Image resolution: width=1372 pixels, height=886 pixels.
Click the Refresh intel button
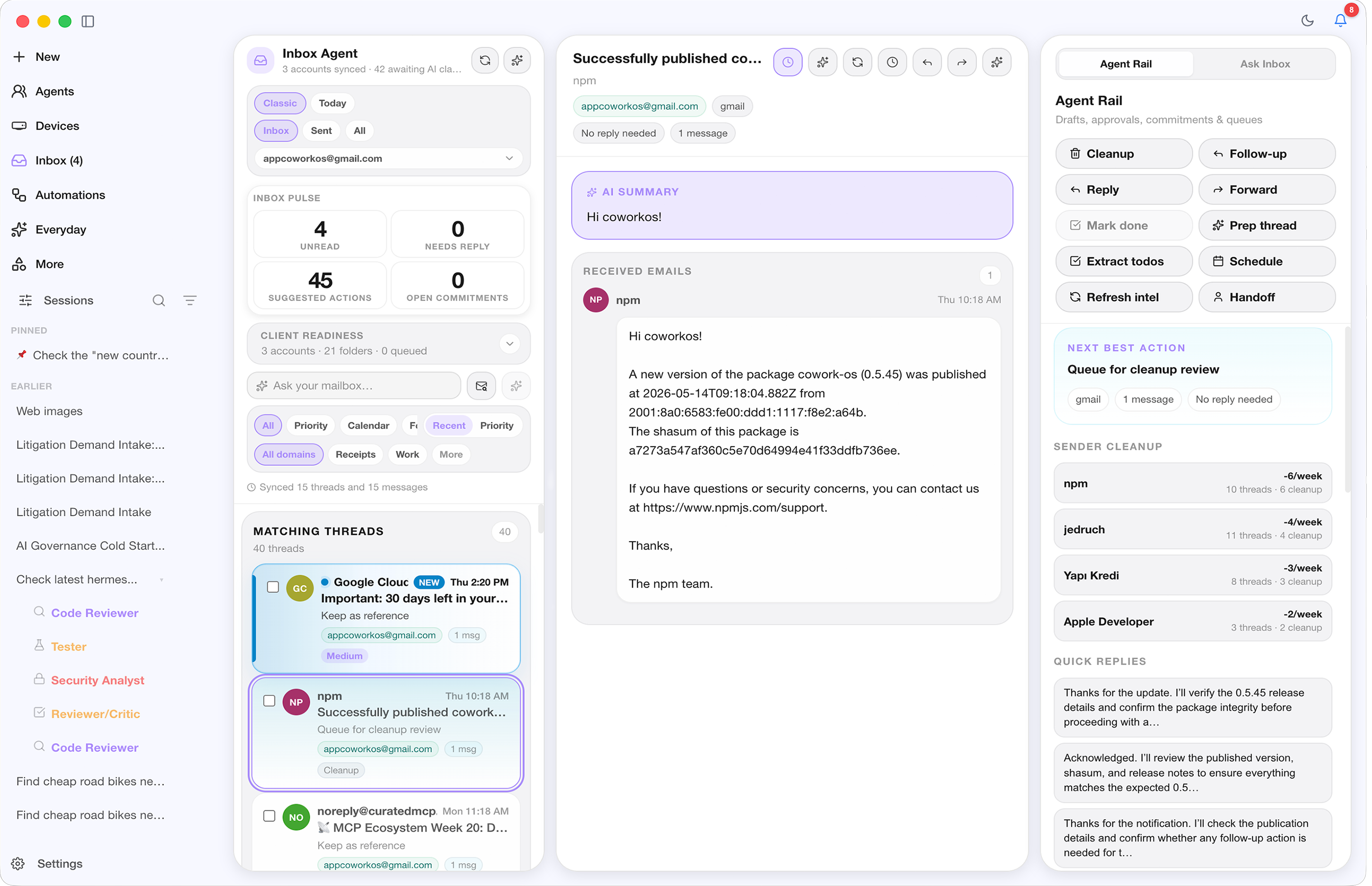(x=1124, y=297)
